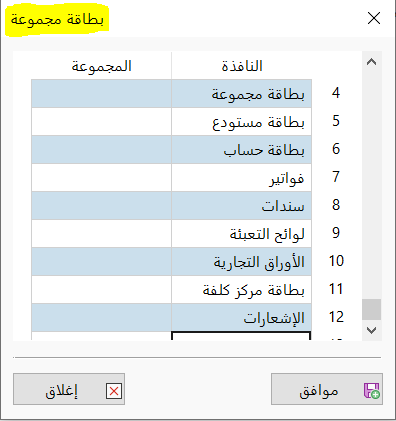The height and width of the screenshot is (421, 396).
Task: Click the scrollbar up arrow
Action: coord(371,62)
